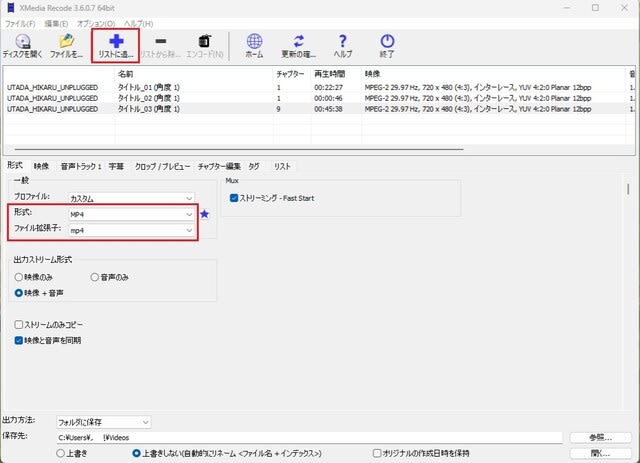The width and height of the screenshot is (640, 463).
Task: Open ヘルプ(H) menu
Action: 138,24
